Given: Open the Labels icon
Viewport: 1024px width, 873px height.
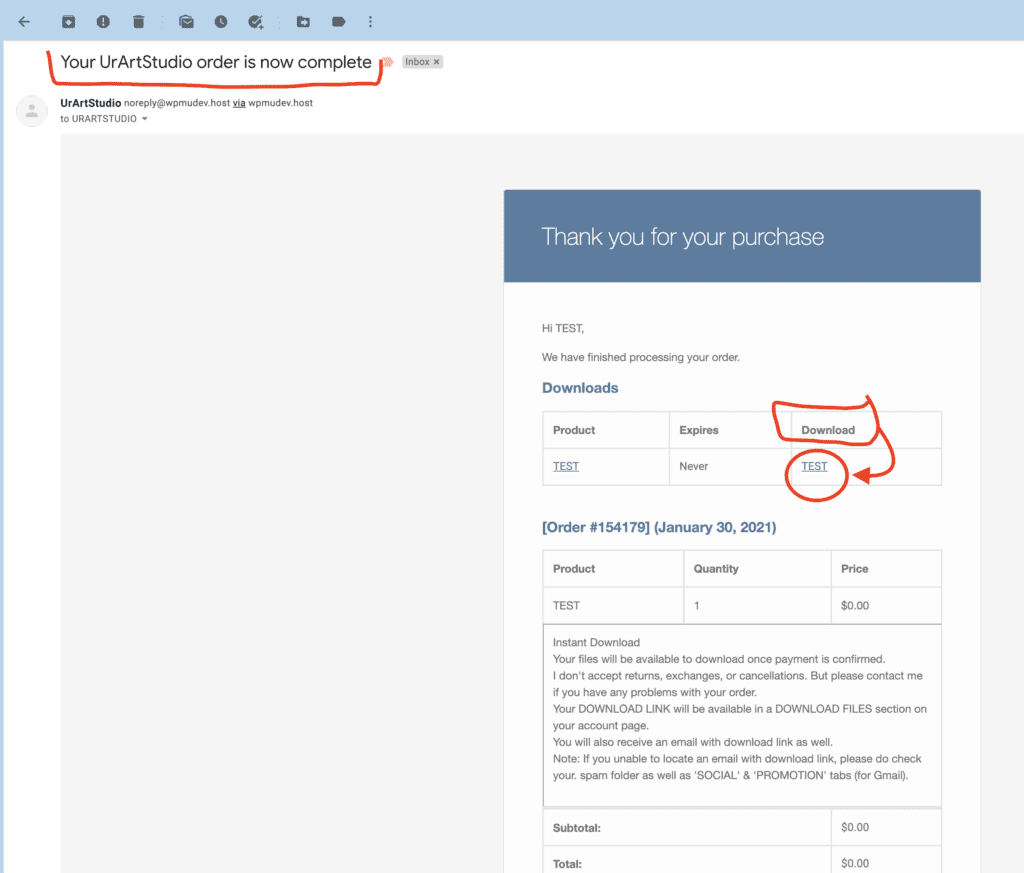Looking at the screenshot, I should tap(338, 22).
